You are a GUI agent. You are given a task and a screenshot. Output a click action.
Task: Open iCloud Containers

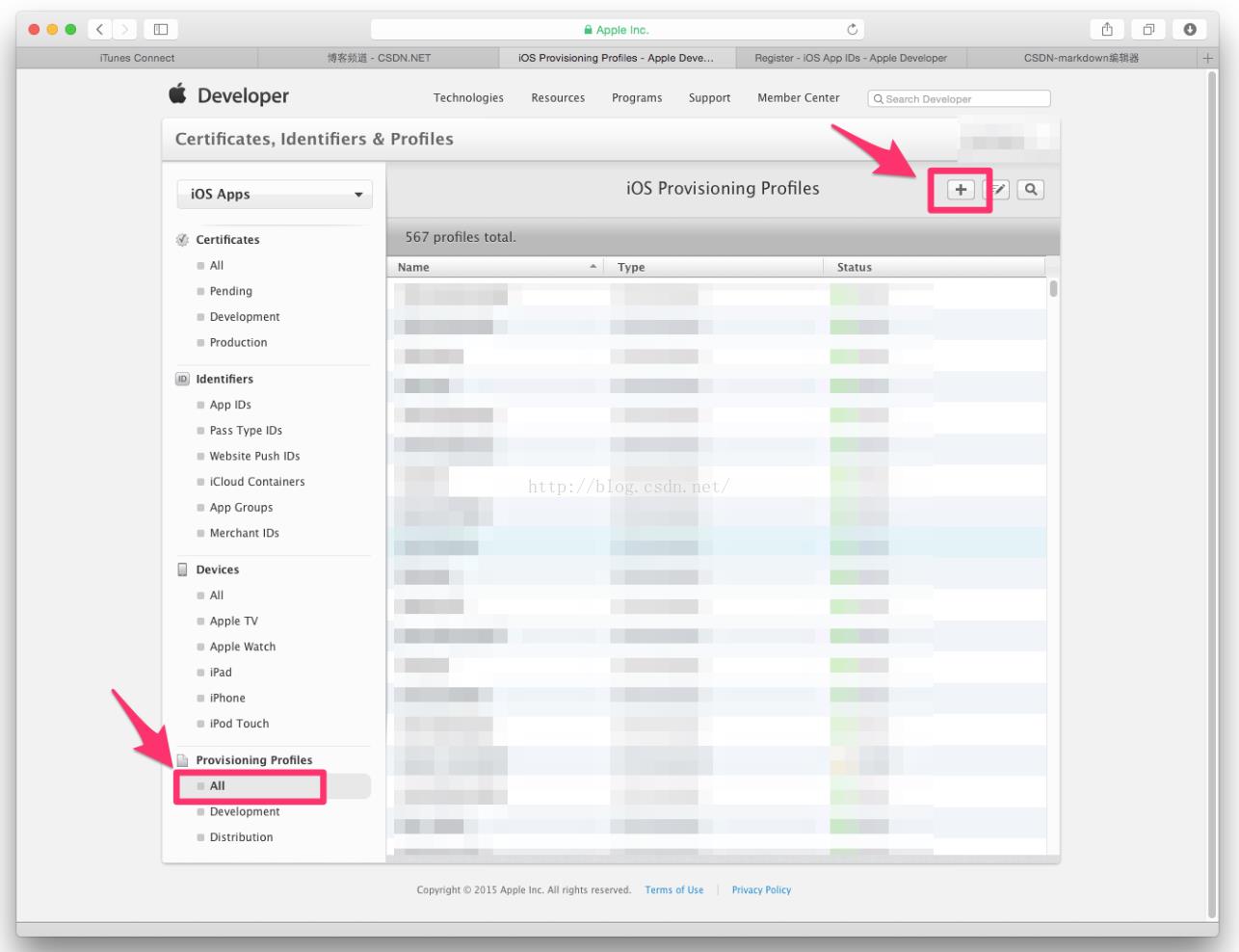257,482
